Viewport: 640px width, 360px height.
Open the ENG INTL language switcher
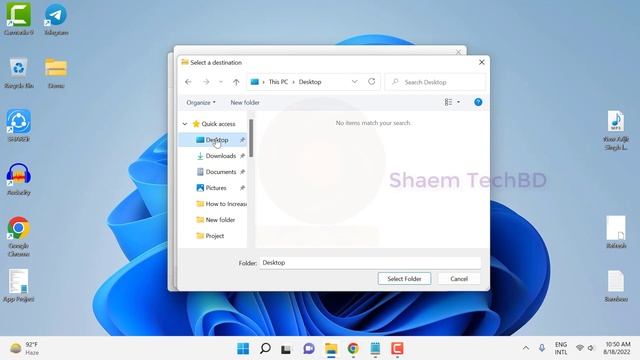click(561, 348)
